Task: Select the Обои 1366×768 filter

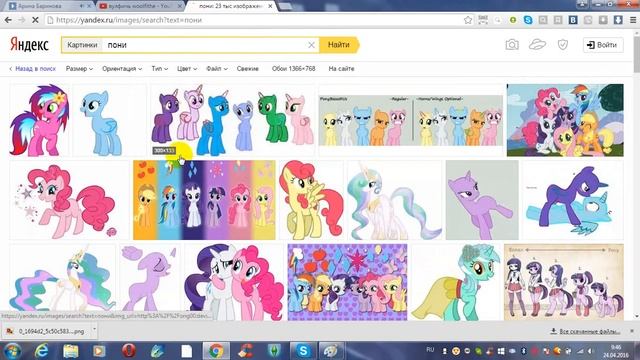Action: 293,69
